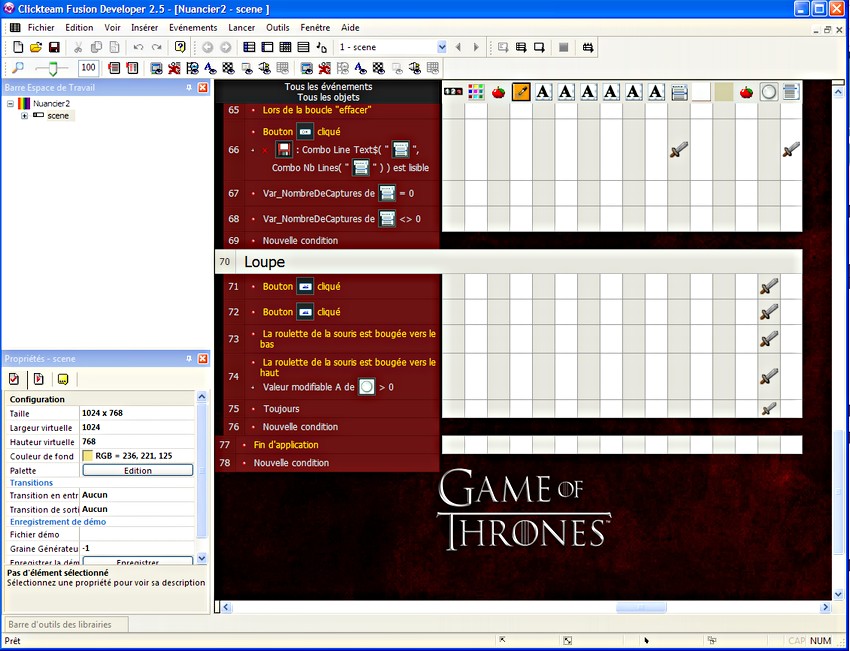Click the sword action in event 71 row
The height and width of the screenshot is (651, 850).
point(769,286)
